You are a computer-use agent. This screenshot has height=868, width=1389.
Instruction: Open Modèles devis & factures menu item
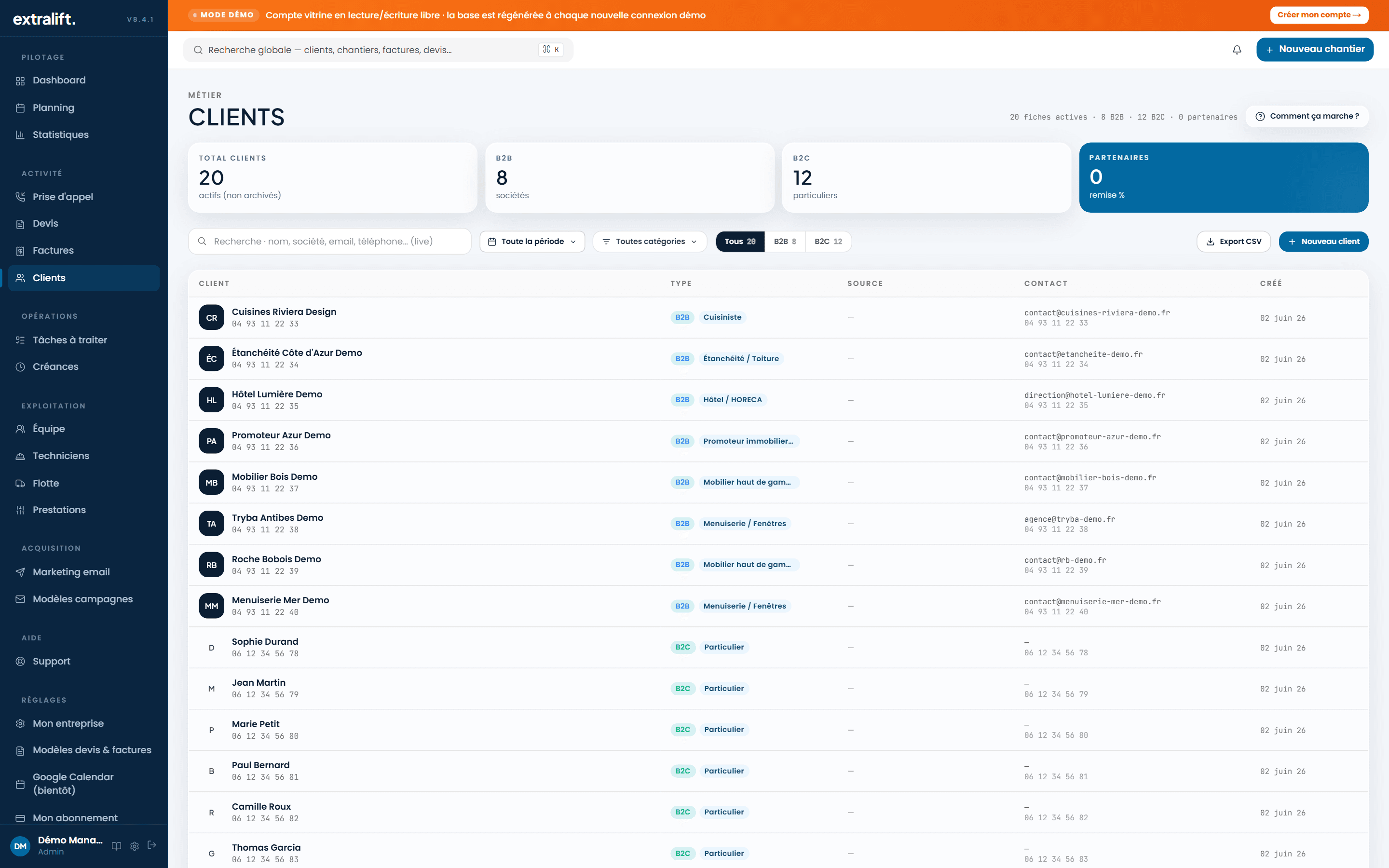point(84,750)
